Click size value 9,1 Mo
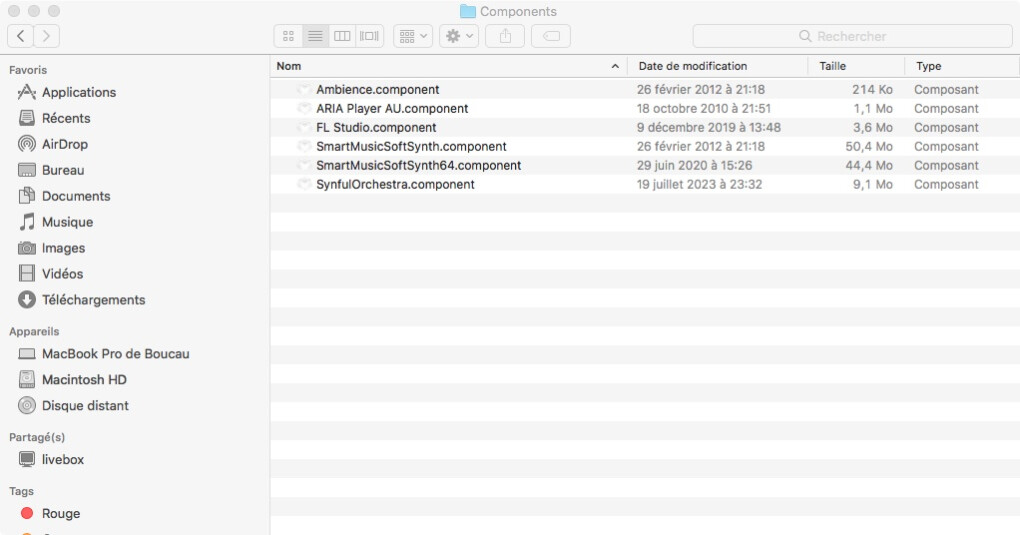This screenshot has width=1020, height=535. point(873,184)
